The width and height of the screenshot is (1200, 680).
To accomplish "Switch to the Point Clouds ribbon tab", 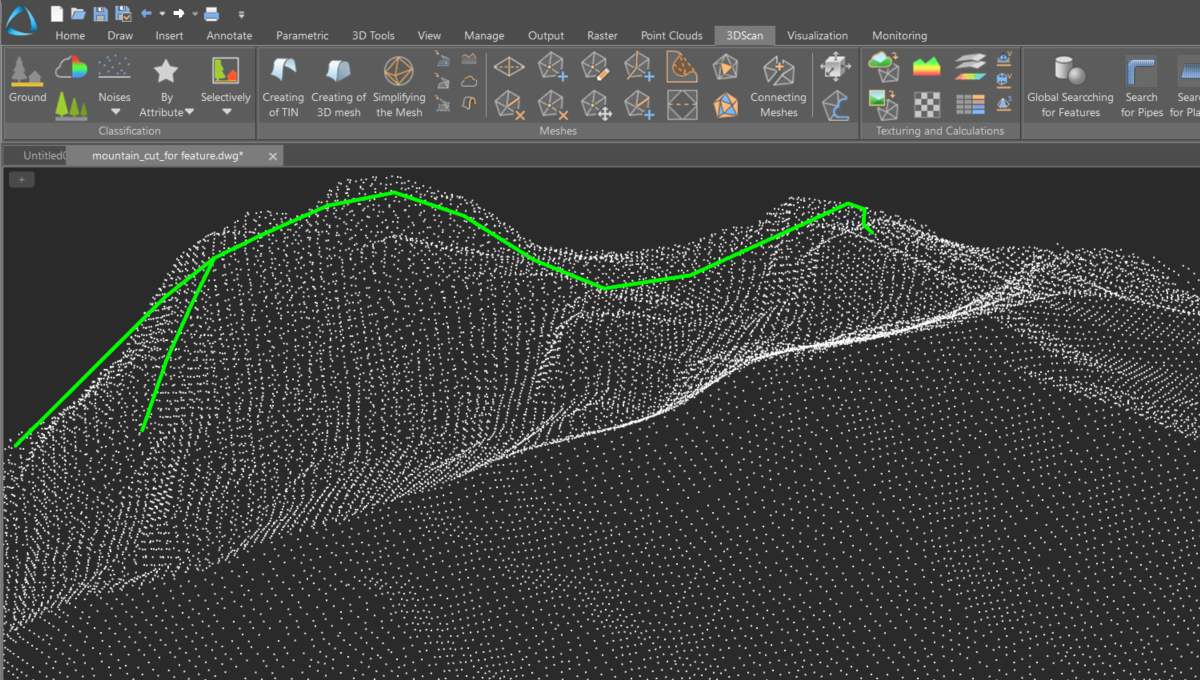I will [x=671, y=36].
